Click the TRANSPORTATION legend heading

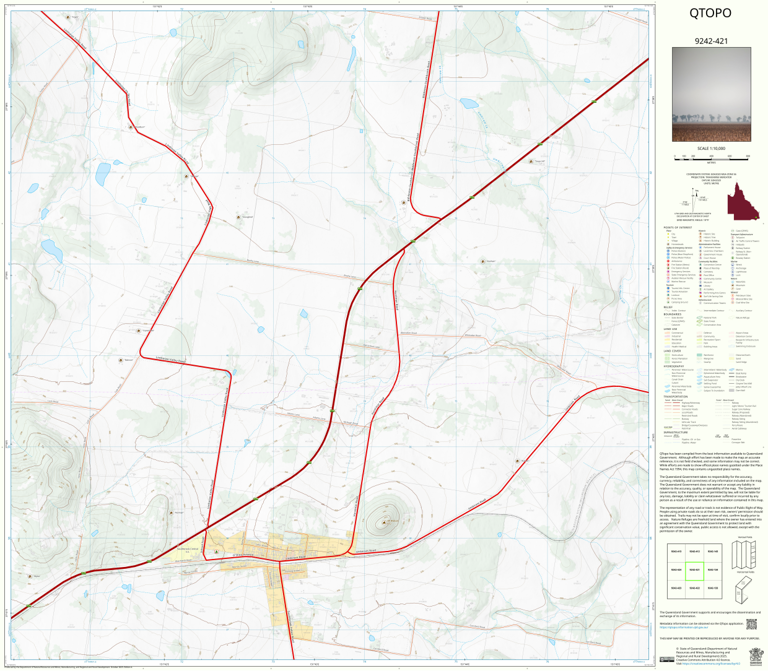pyautogui.click(x=676, y=397)
